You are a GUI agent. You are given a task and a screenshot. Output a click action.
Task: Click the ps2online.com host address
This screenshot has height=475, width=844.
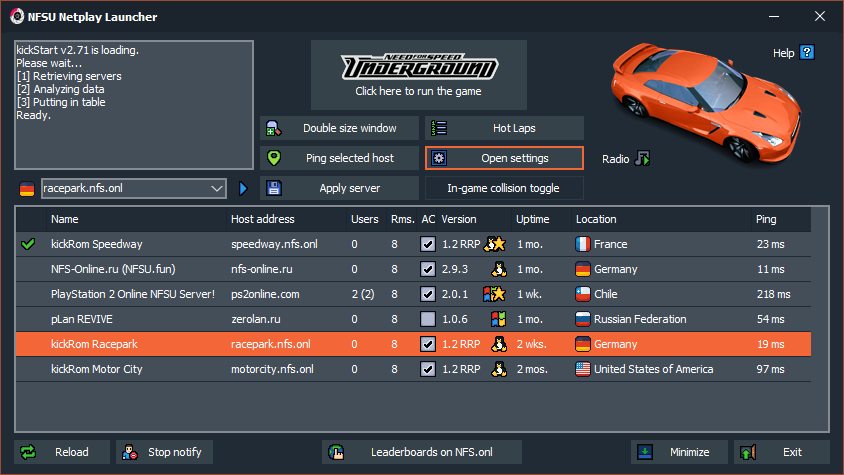click(x=265, y=294)
